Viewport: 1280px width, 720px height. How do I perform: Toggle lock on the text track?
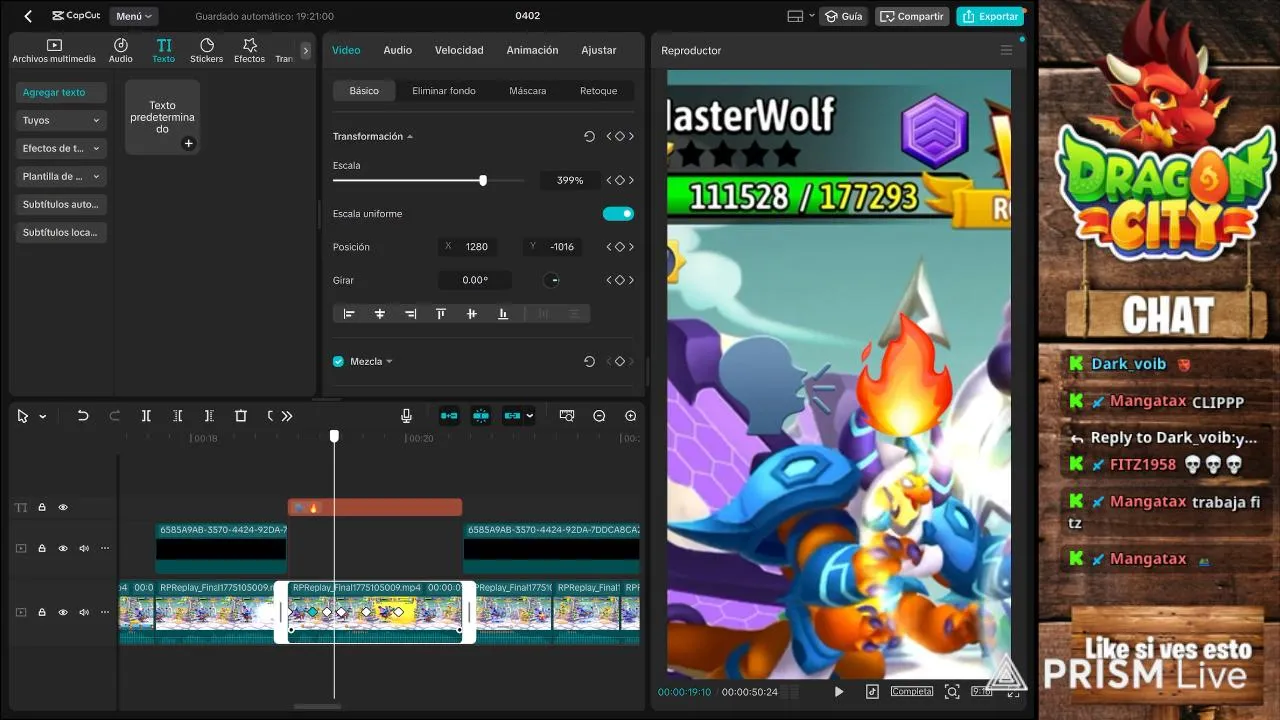tap(42, 507)
